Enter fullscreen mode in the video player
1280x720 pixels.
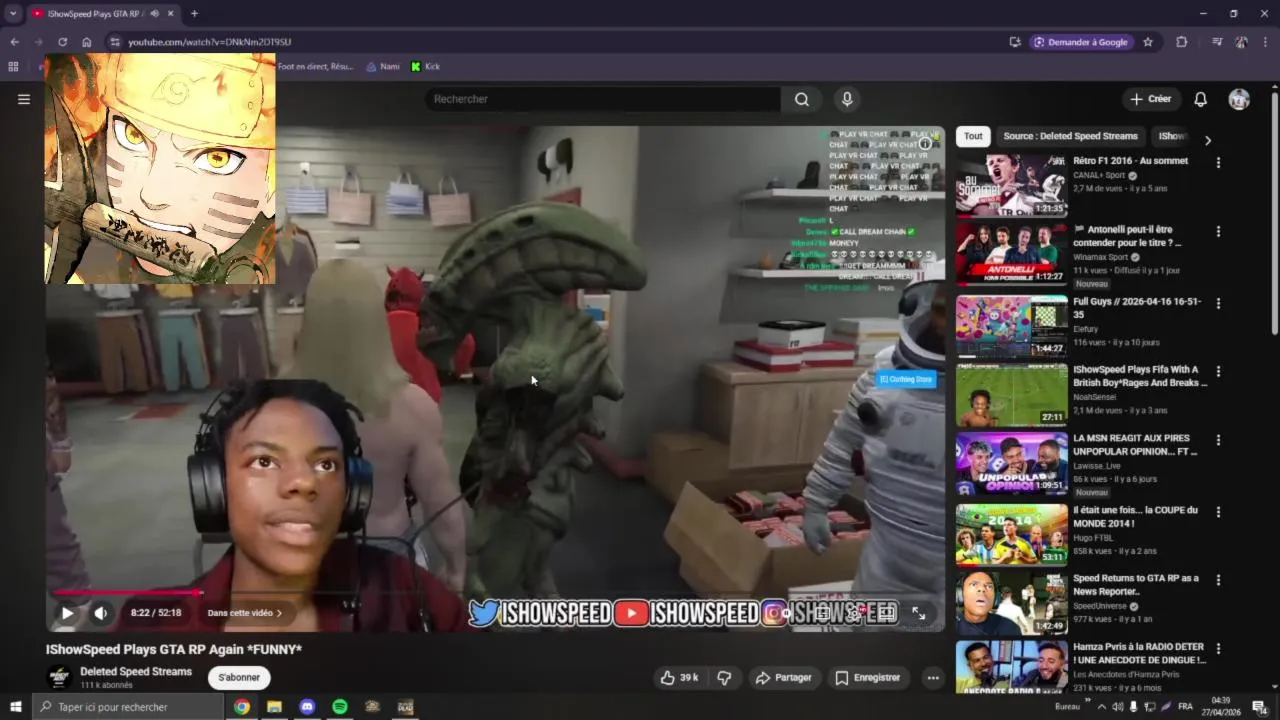coord(918,613)
